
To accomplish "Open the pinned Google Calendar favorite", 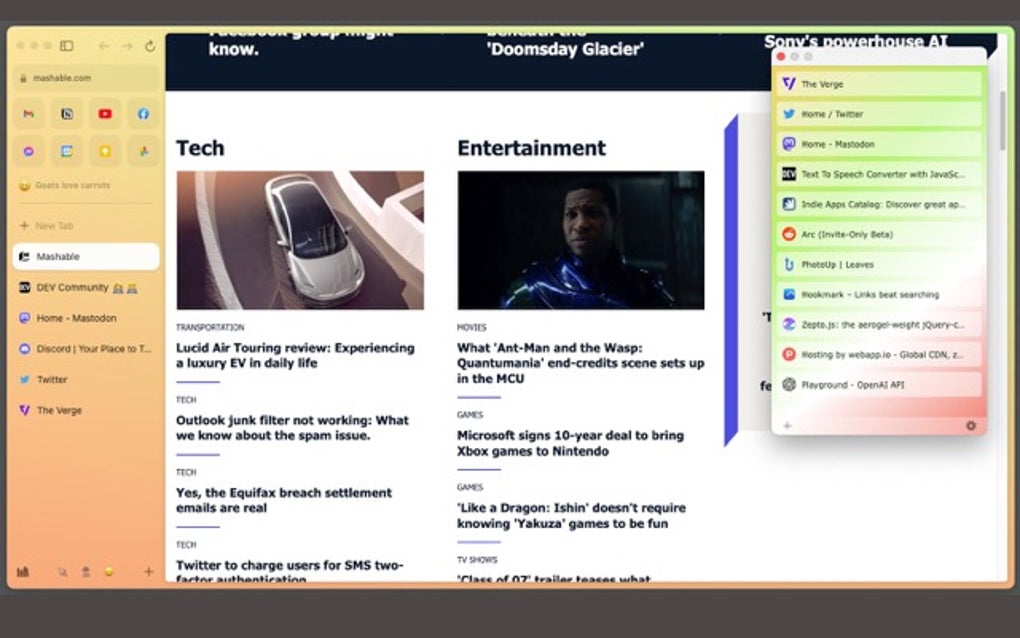I will (67, 152).
